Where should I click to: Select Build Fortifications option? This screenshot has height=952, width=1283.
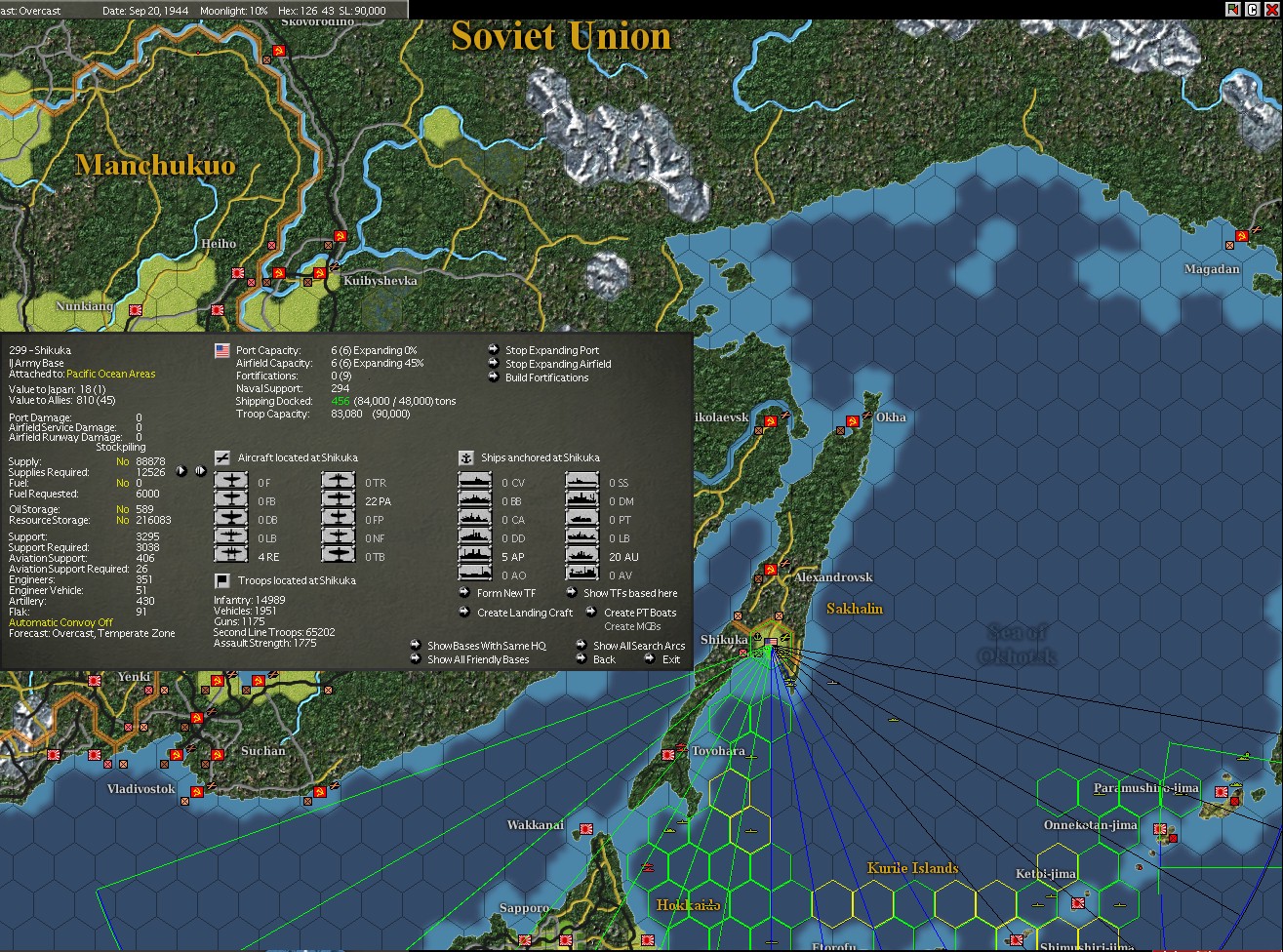coord(546,377)
